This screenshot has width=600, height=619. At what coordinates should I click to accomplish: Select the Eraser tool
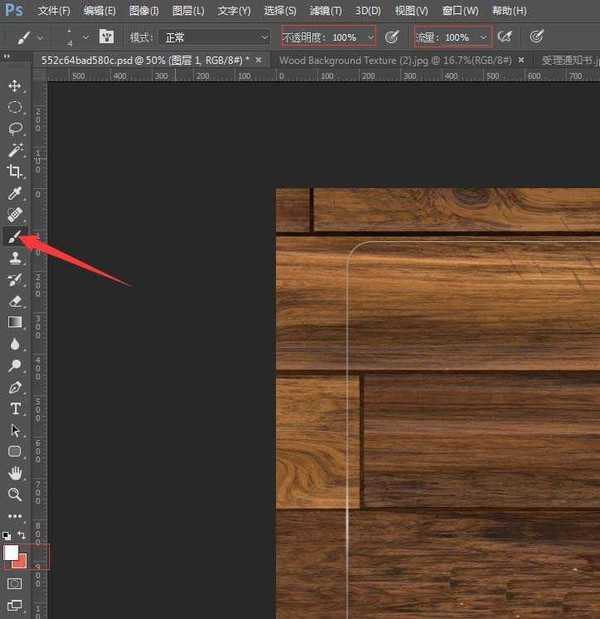coord(15,301)
